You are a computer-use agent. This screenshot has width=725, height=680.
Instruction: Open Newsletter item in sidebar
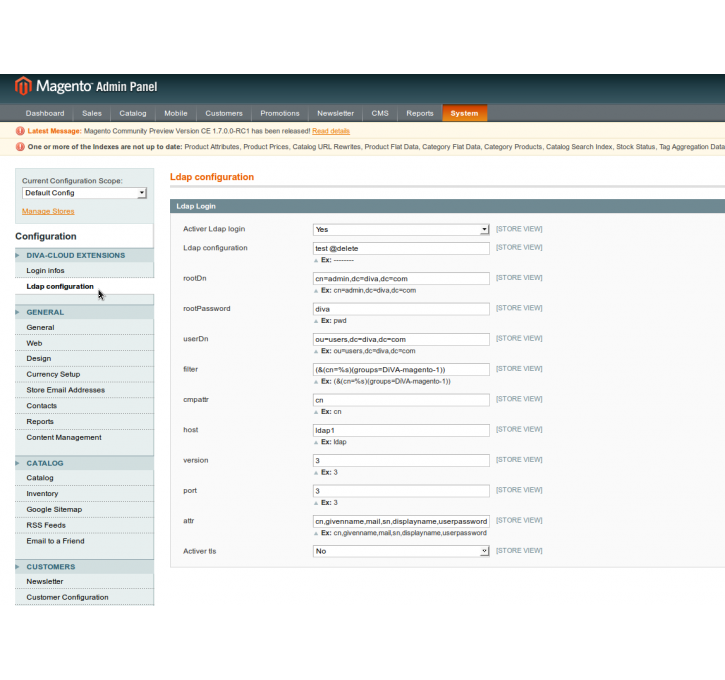pos(45,581)
